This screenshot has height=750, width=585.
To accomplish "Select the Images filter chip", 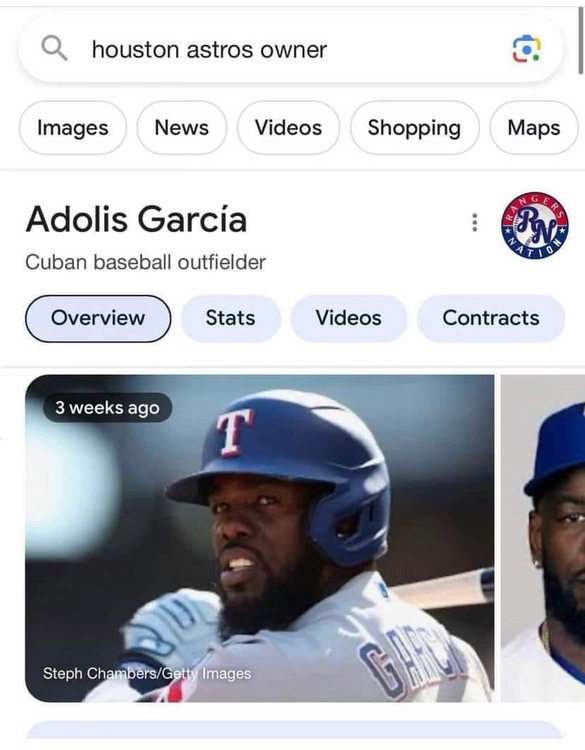I will [73, 128].
